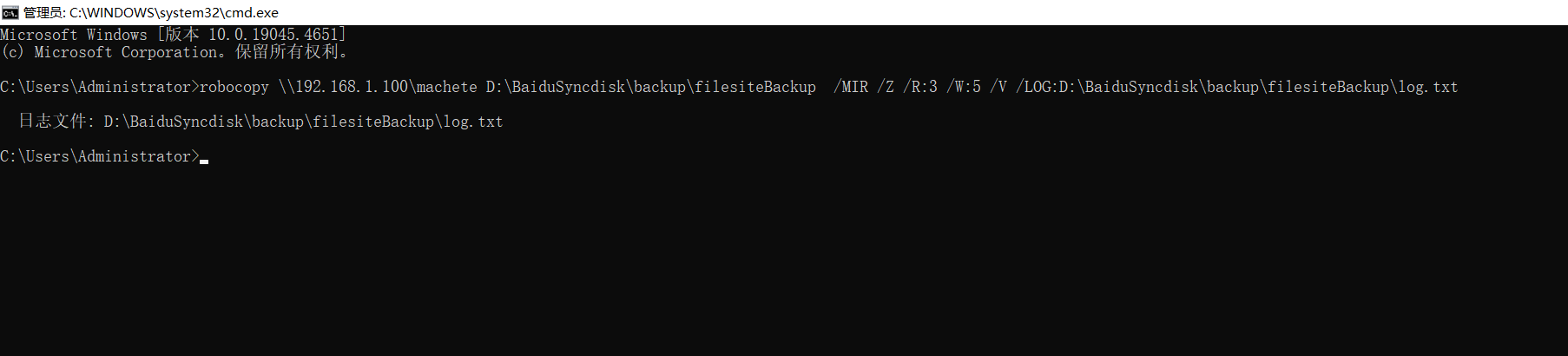Click the log.txt path in the output line
The image size is (1568, 356).
coord(304,122)
